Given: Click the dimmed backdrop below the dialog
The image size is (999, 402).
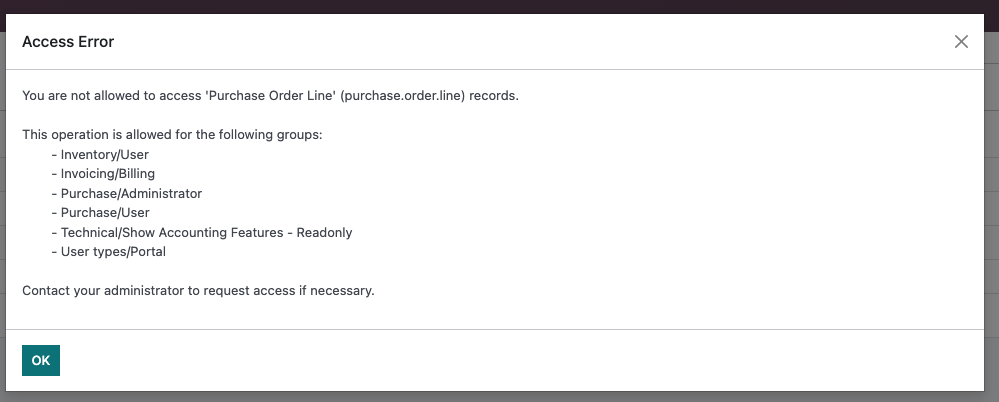Looking at the screenshot, I should point(500,396).
